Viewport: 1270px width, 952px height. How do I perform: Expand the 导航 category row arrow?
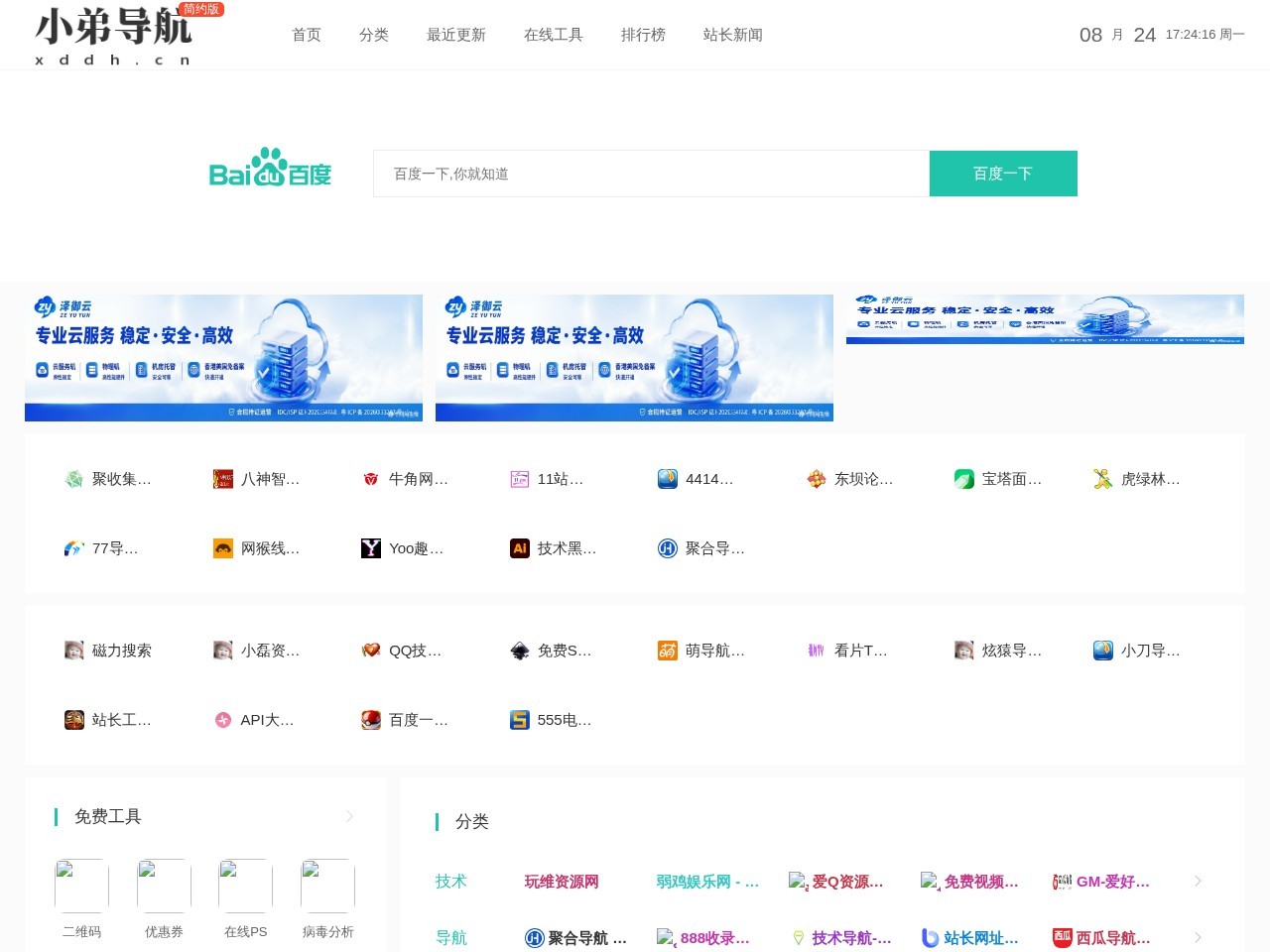[x=1198, y=937]
